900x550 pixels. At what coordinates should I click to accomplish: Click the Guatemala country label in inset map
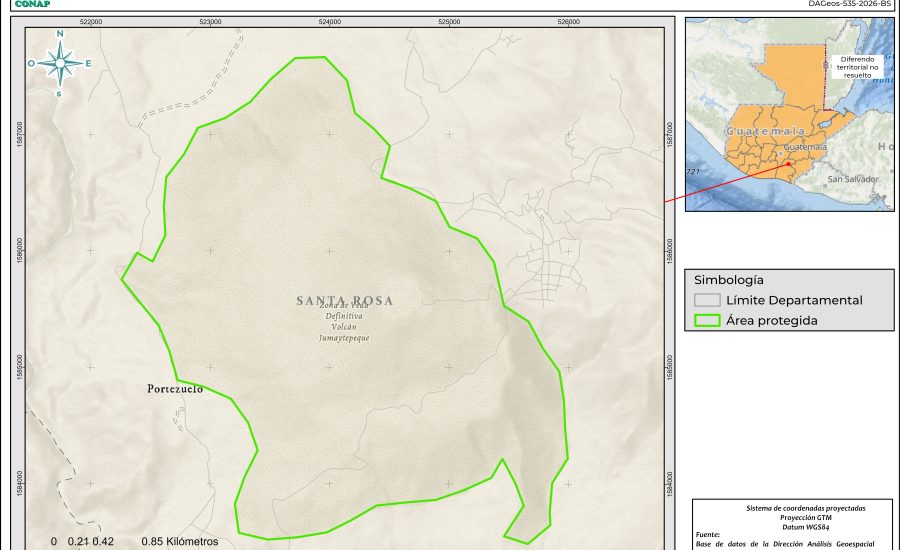pos(766,131)
